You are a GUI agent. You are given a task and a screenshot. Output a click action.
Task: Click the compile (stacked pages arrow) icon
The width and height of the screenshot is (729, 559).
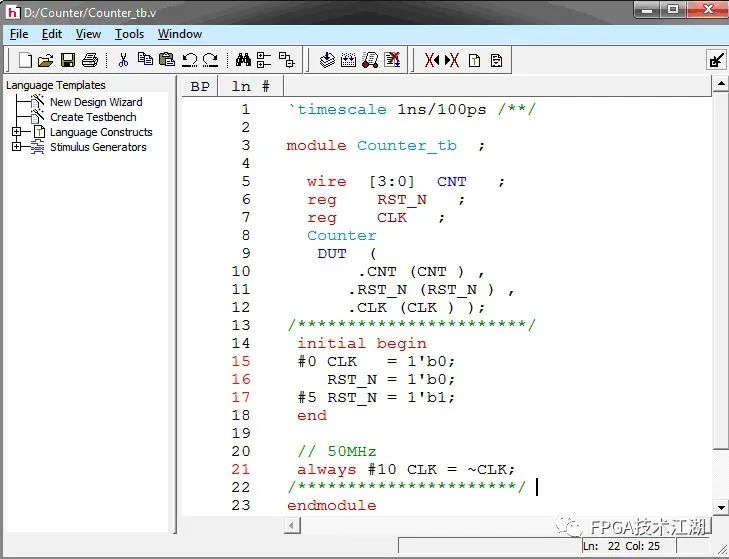tap(327, 60)
